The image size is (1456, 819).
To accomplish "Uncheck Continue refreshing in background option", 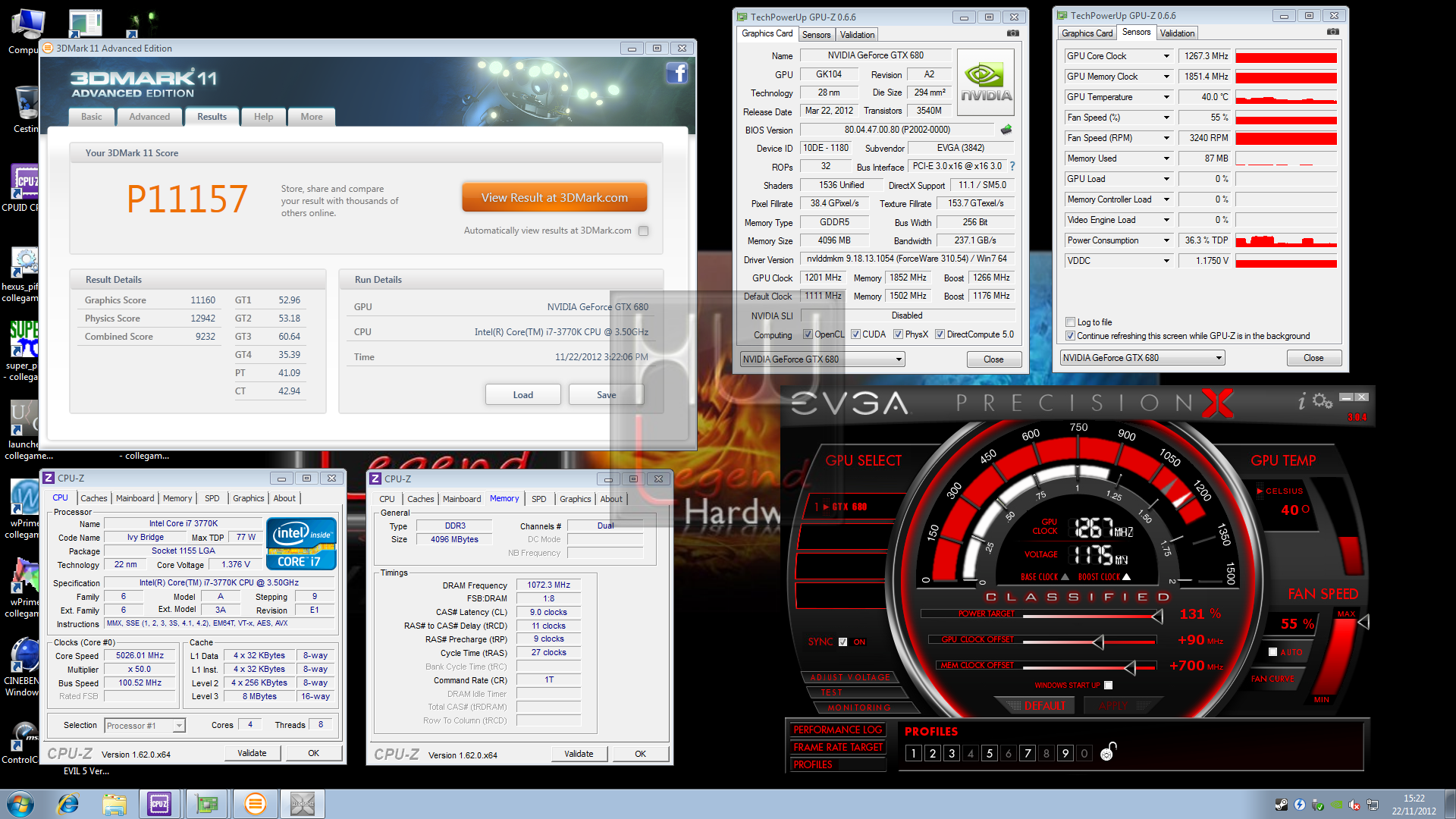I will coord(1071,336).
